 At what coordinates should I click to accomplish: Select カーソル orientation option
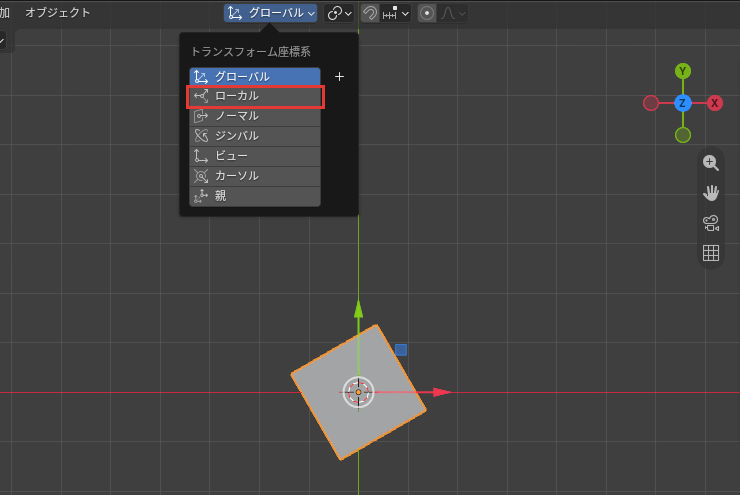coord(255,176)
